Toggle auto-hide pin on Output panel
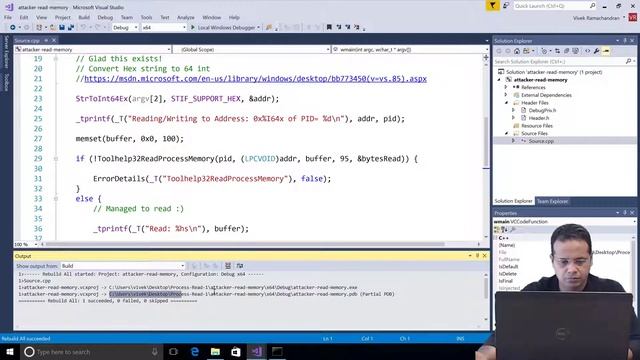 477,256
